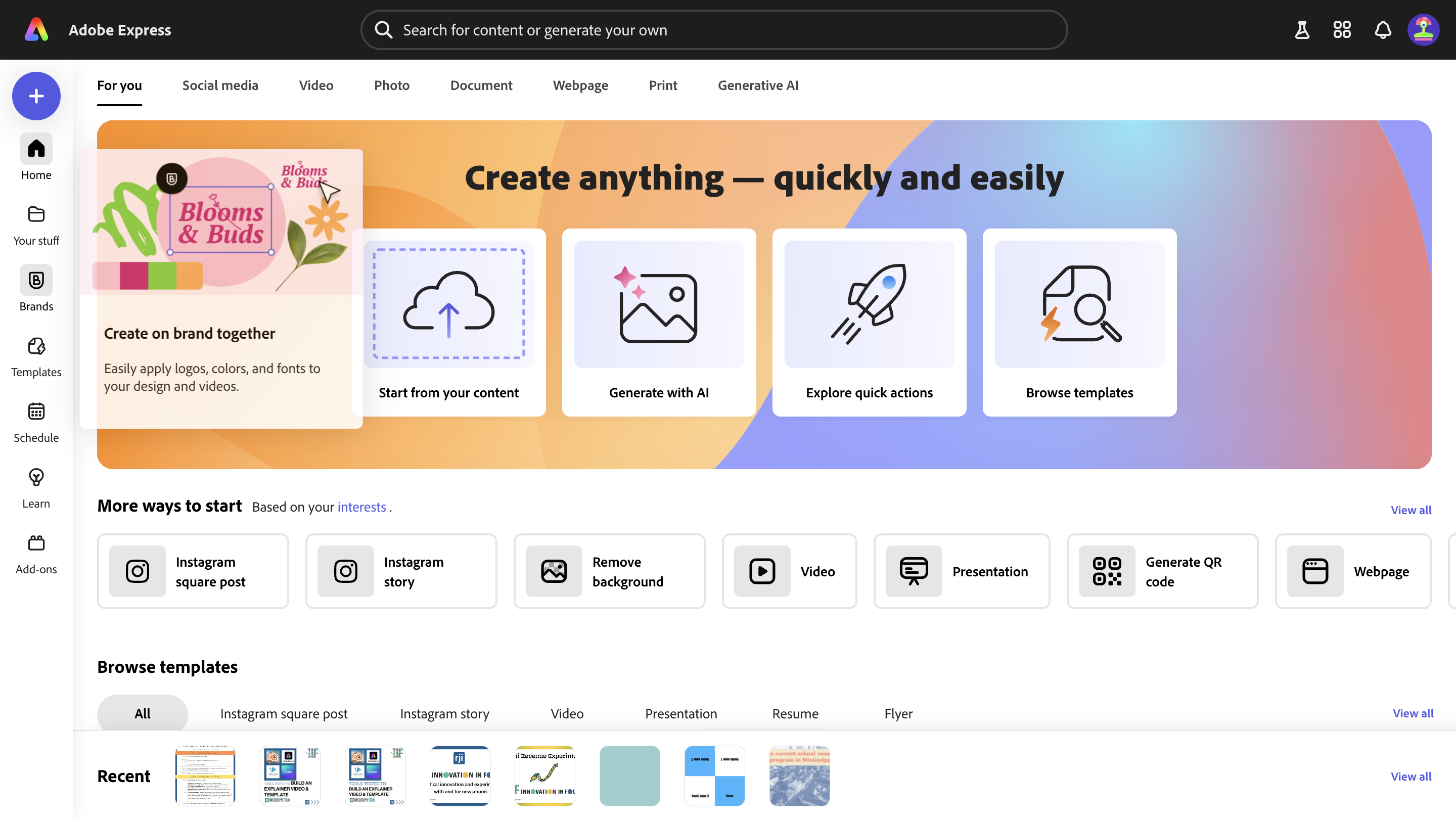Click the Remove background quick action
Viewport: 1456px width, 821px height.
pyautogui.click(x=609, y=571)
